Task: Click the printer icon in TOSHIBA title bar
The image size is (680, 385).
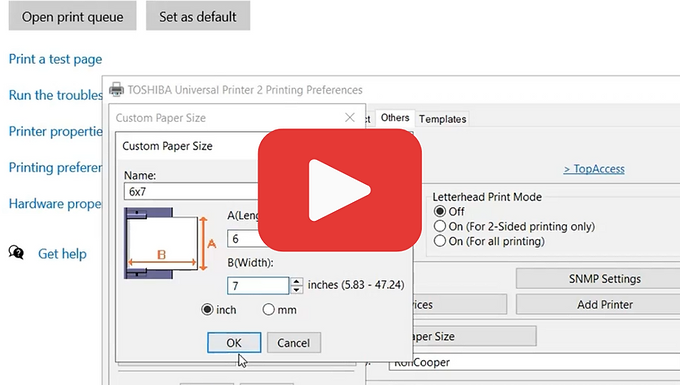Action: tap(116, 89)
